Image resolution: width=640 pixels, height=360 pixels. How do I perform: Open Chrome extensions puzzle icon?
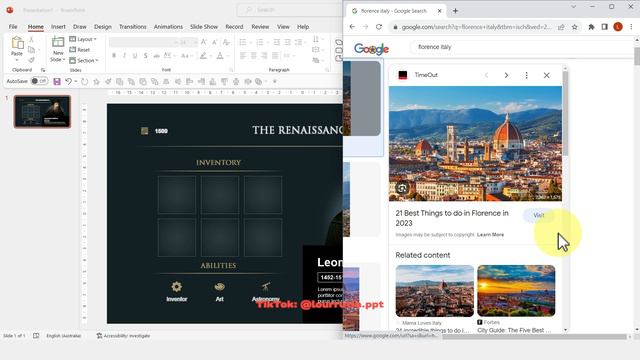coord(591,27)
